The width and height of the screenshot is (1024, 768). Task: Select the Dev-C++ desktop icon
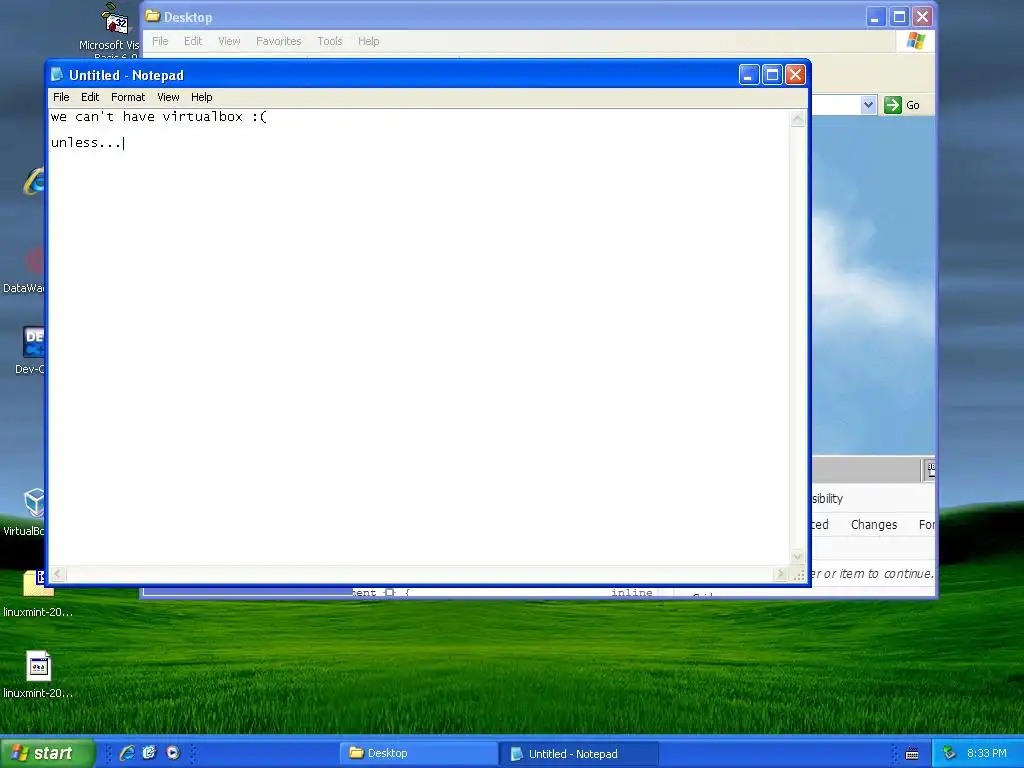coord(29,351)
